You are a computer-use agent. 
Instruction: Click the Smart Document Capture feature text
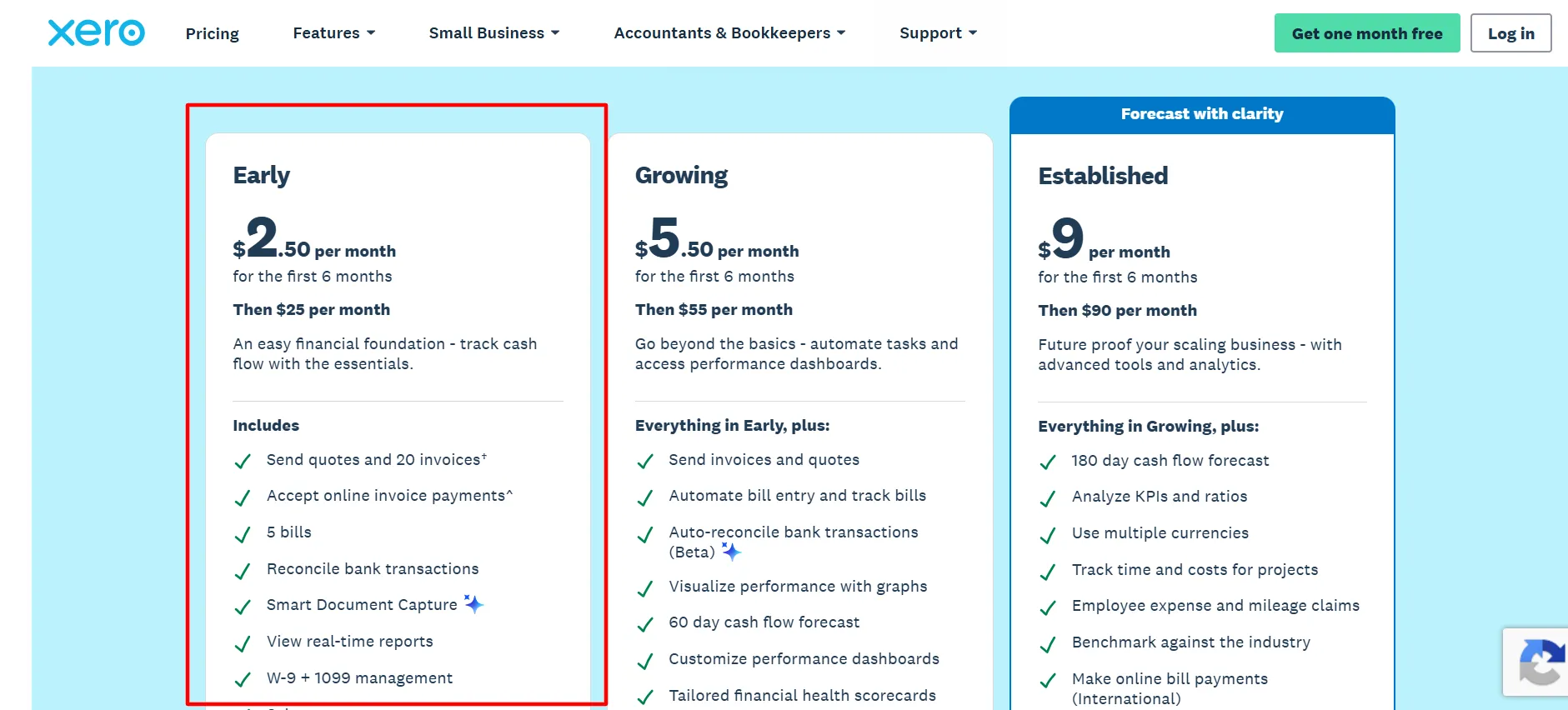point(362,605)
